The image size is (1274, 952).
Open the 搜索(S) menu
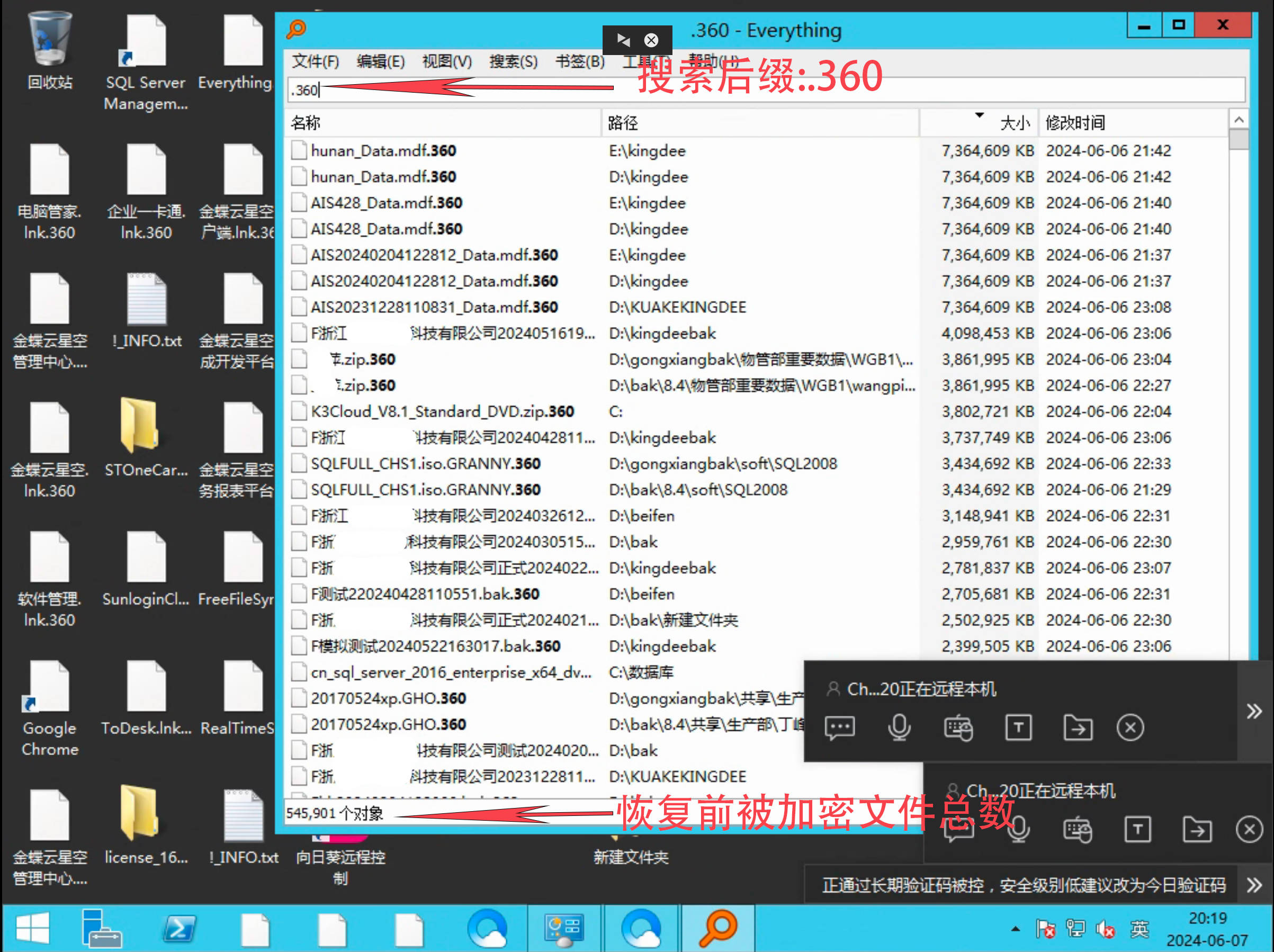point(513,61)
